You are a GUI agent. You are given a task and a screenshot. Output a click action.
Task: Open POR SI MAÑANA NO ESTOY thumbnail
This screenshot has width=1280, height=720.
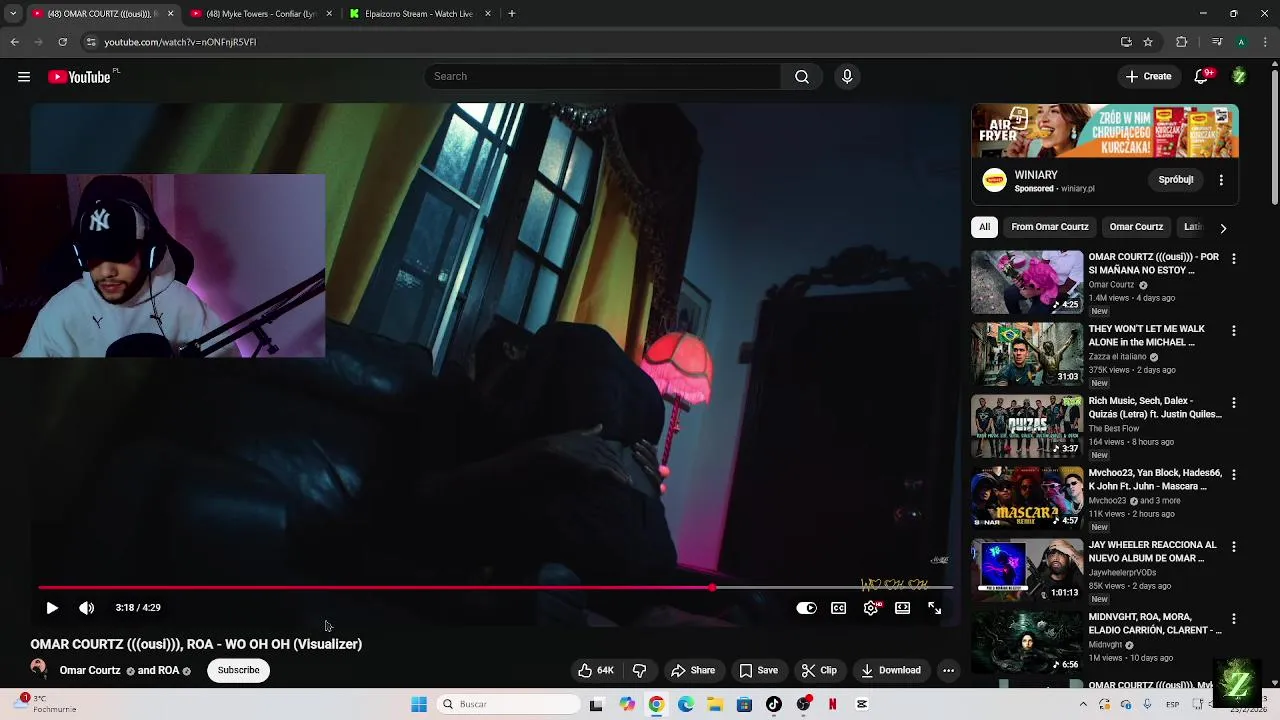pos(1027,282)
